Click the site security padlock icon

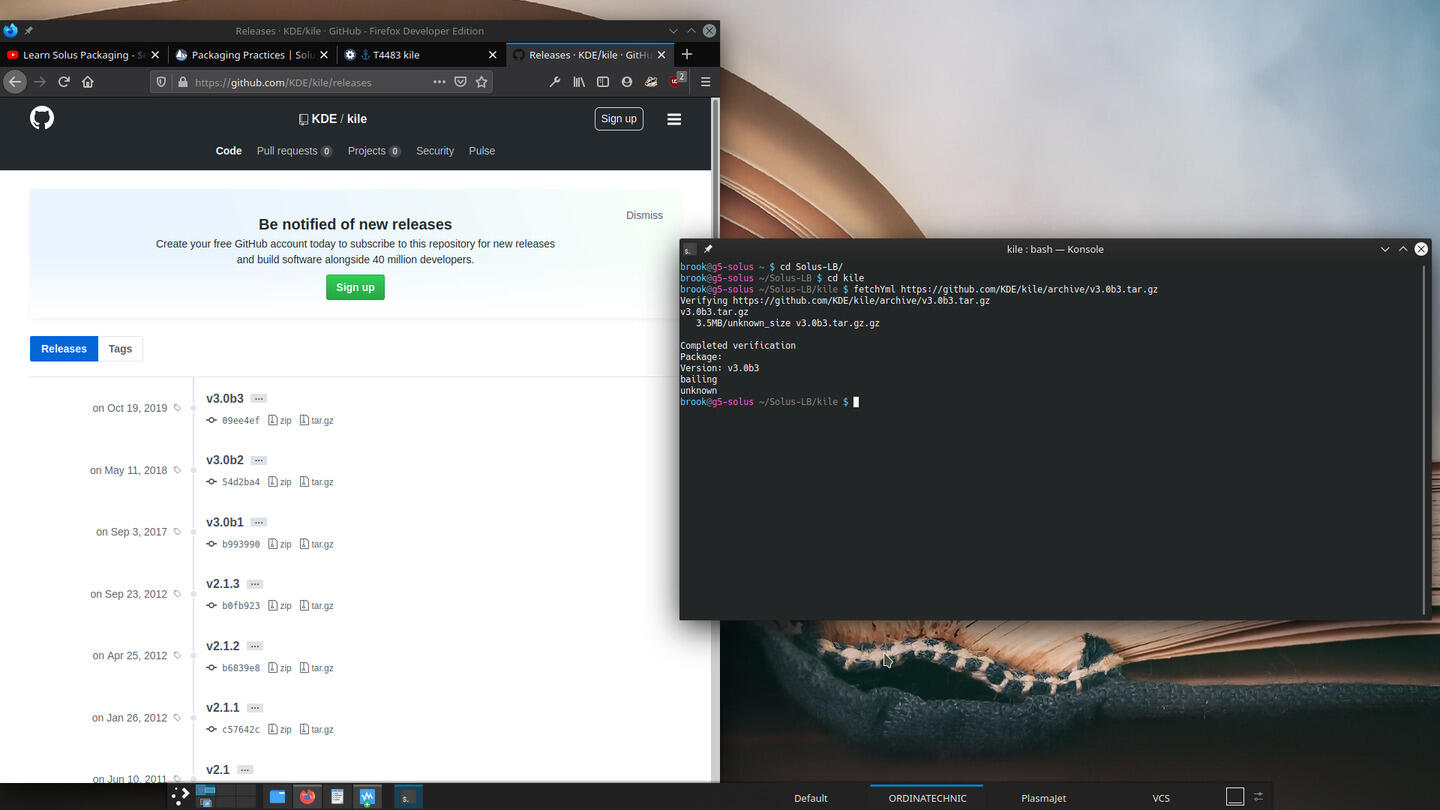click(182, 82)
